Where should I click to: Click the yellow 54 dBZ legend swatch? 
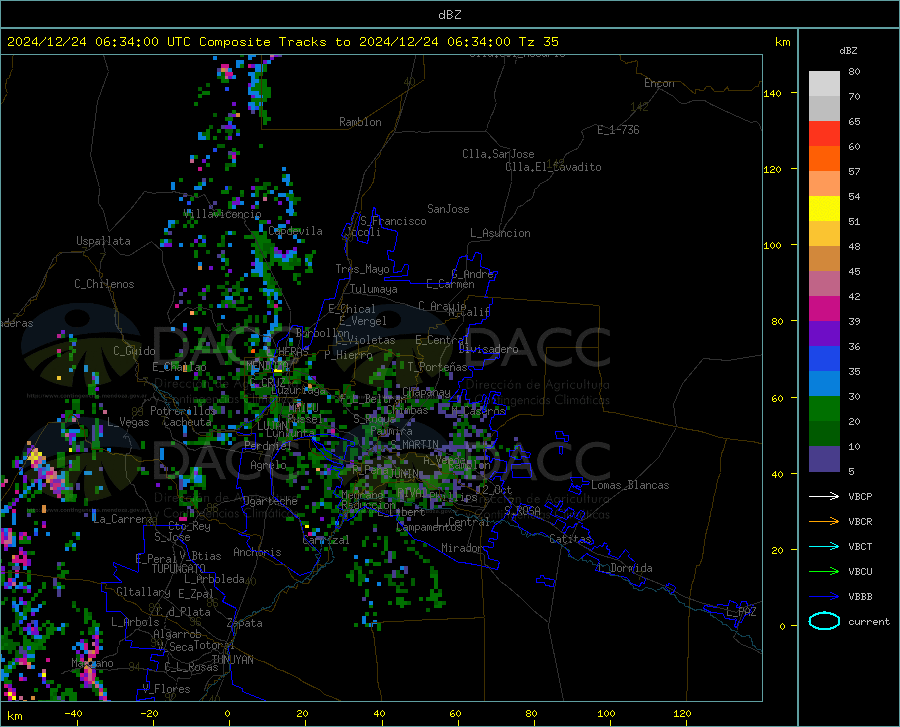tap(824, 209)
